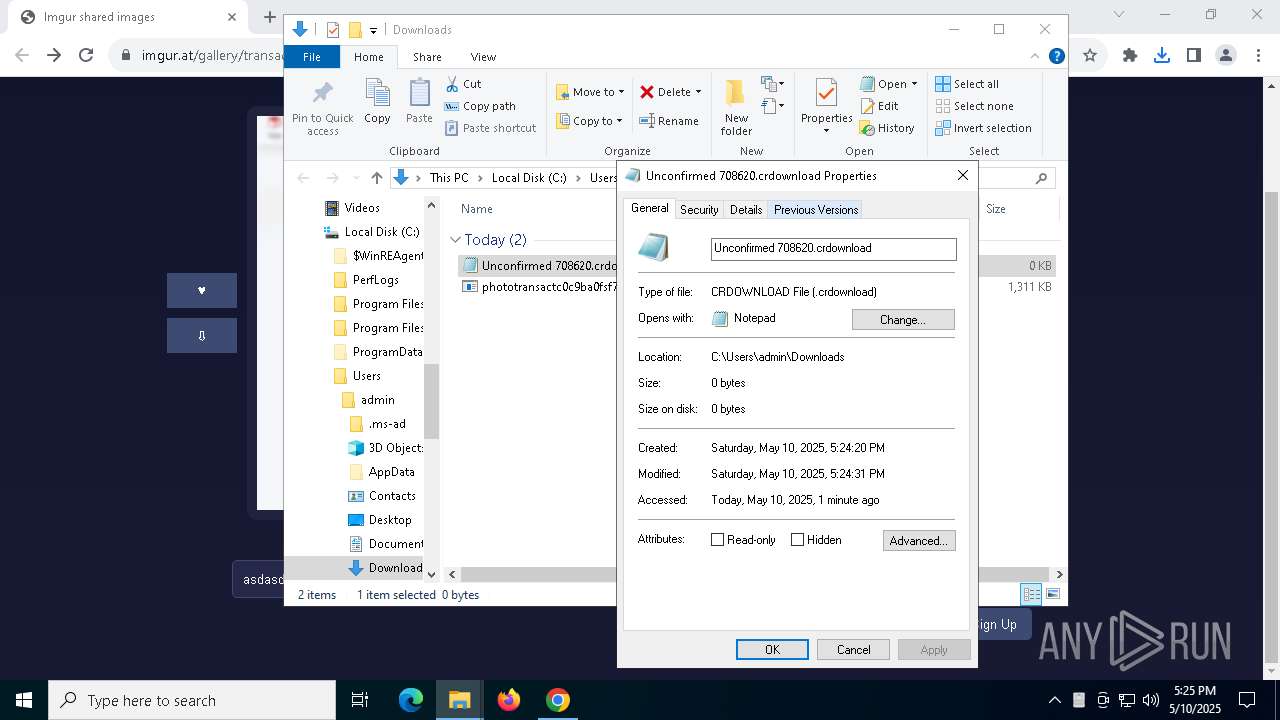The height and width of the screenshot is (720, 1280).
Task: Click Rename in Organize group
Action: (669, 121)
